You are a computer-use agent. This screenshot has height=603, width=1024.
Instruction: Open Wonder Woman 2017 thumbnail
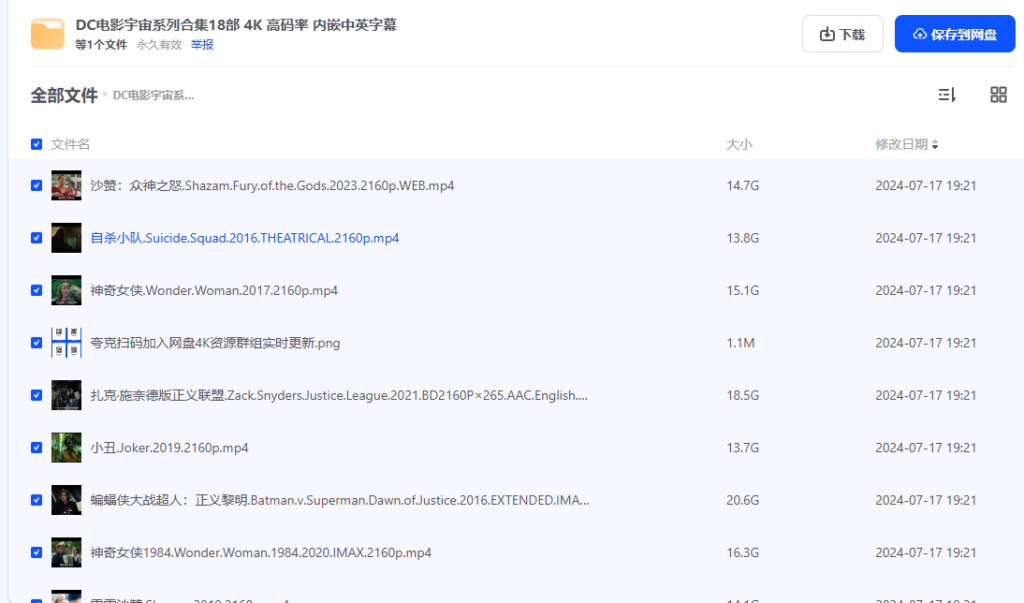pos(67,290)
